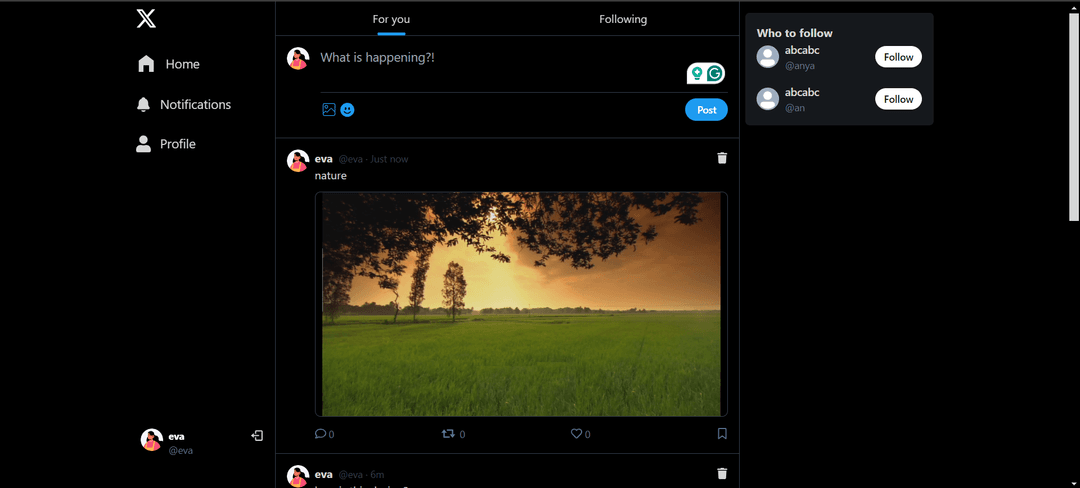Viewport: 1080px width, 488px height.
Task: Click the eva username on the nature post
Action: [x=324, y=159]
